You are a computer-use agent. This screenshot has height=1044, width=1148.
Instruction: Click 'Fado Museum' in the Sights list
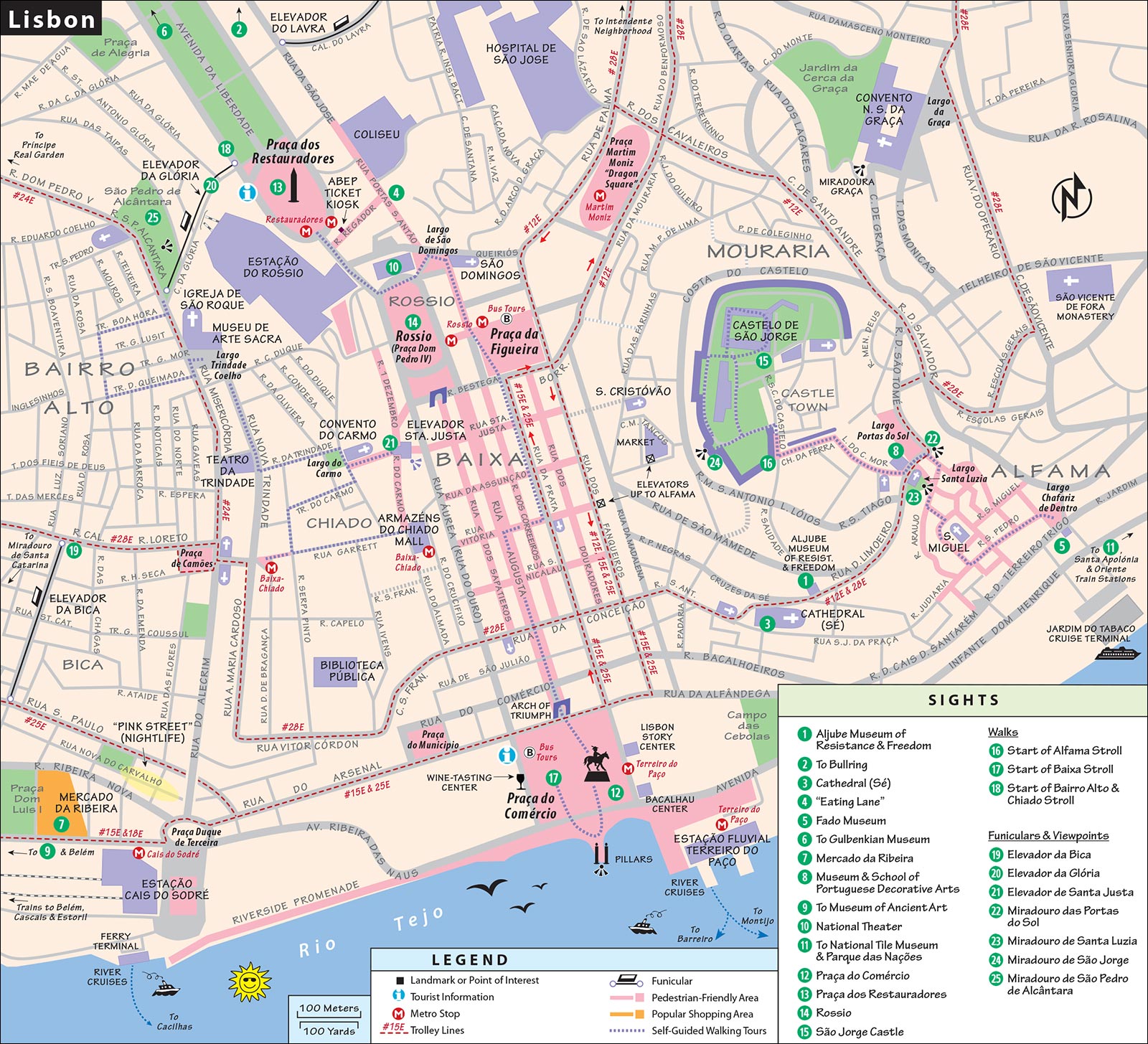pos(851,820)
